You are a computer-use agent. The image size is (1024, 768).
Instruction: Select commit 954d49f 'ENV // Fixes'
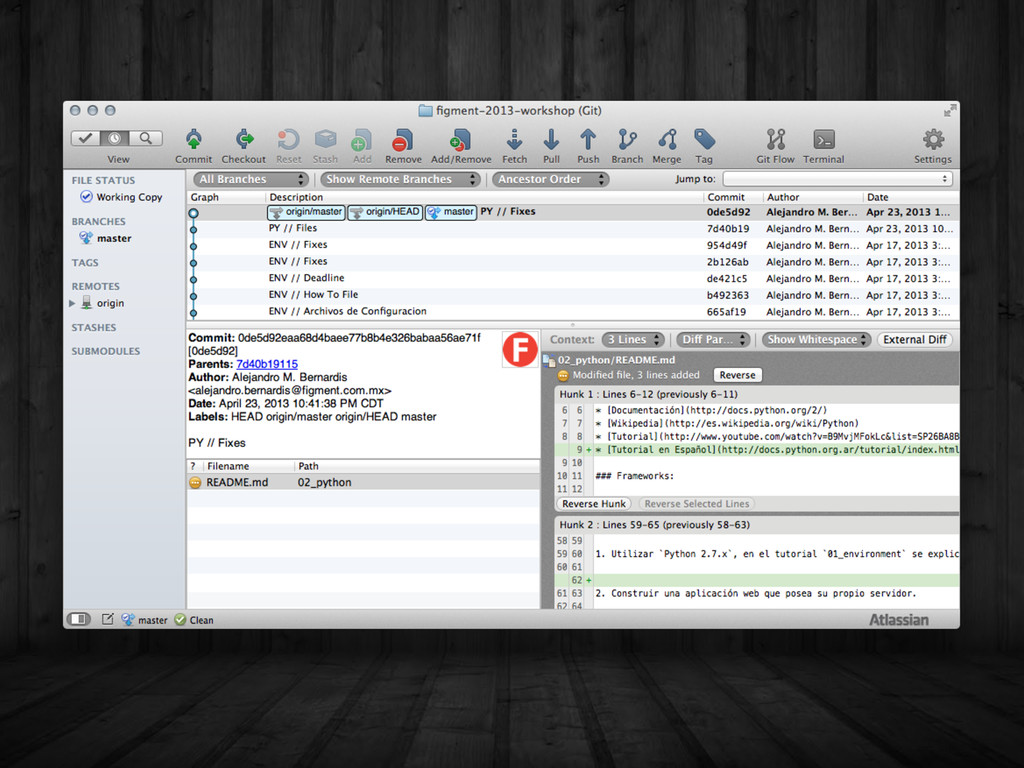573,245
